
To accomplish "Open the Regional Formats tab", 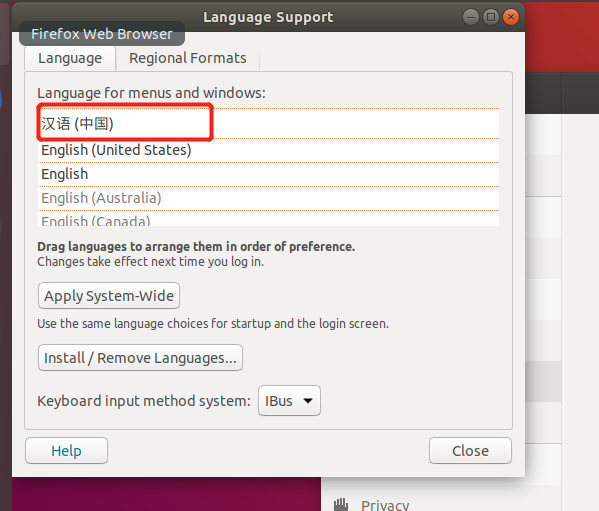I will 188,58.
